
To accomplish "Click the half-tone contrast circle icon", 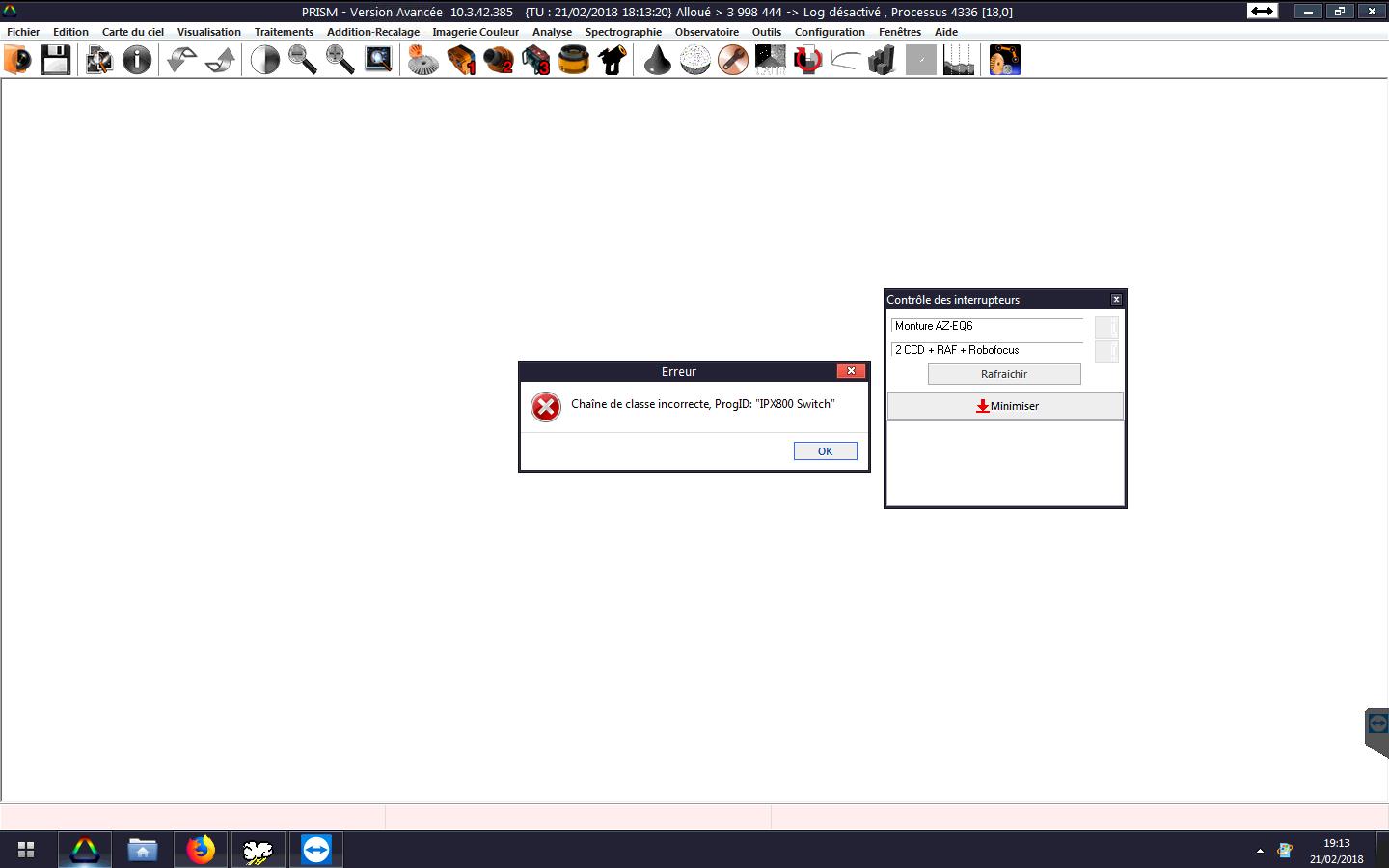I will 264,60.
